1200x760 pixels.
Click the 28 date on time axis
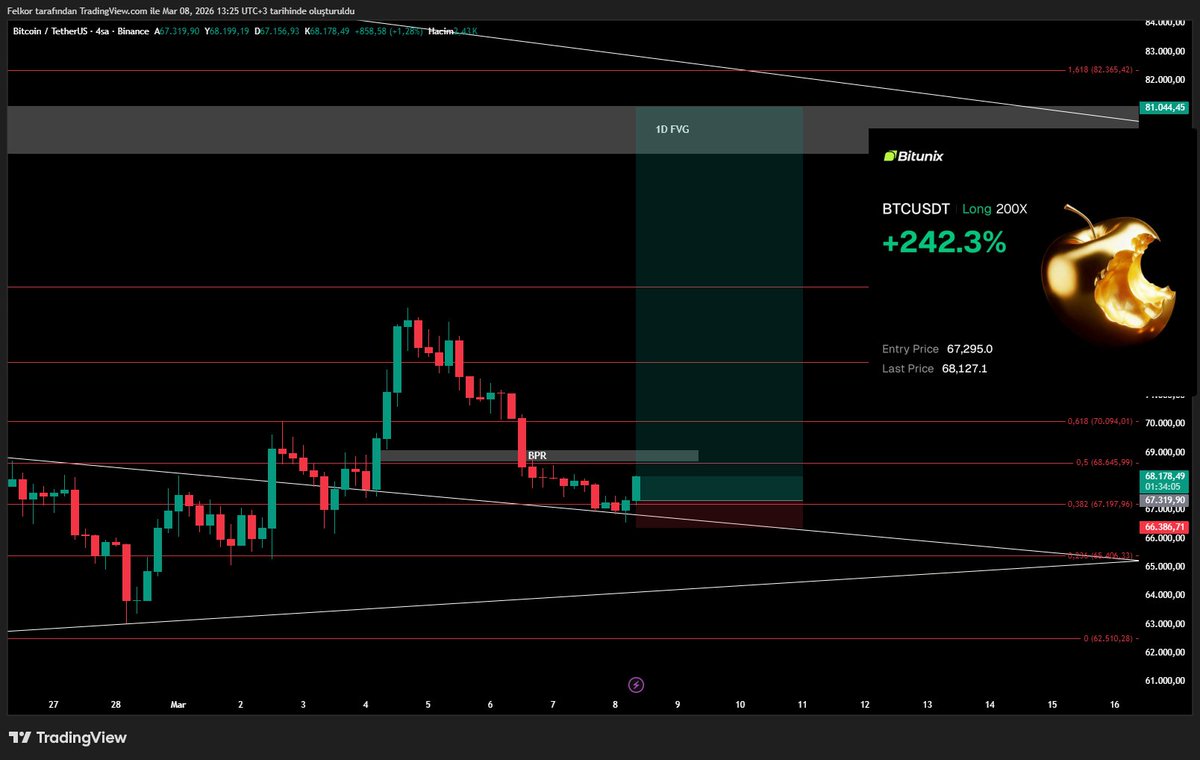coord(116,704)
